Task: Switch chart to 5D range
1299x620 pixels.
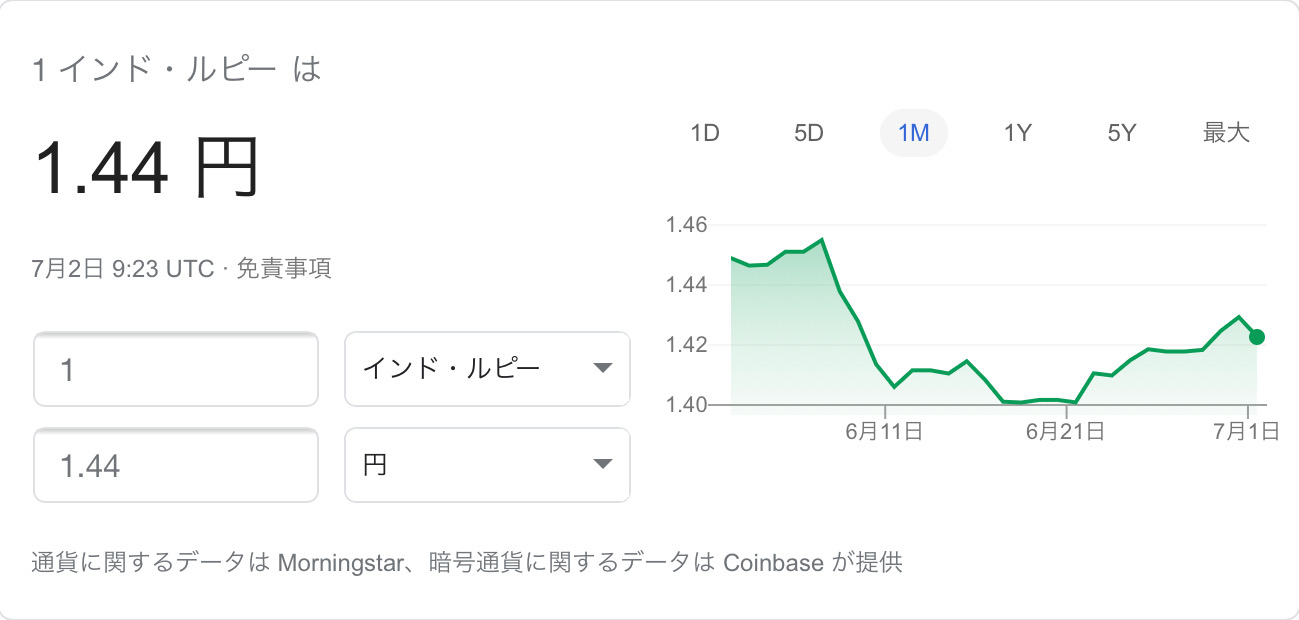Action: tap(808, 133)
